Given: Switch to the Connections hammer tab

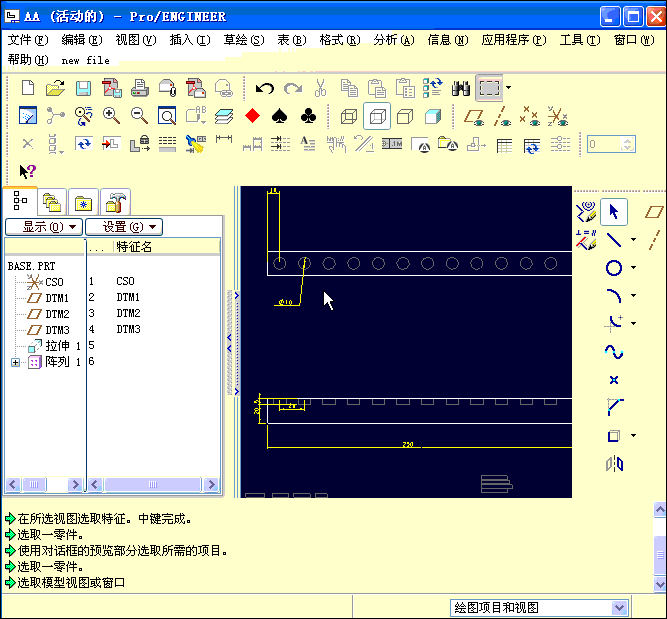Looking at the screenshot, I should (115, 202).
